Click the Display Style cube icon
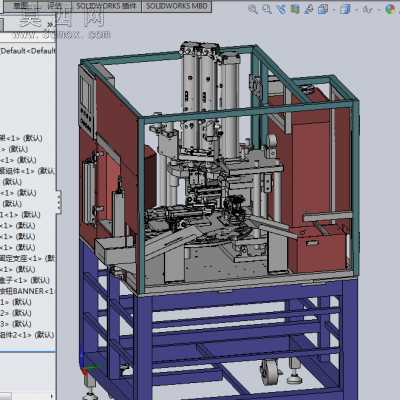The width and height of the screenshot is (400, 400). pos(323,9)
